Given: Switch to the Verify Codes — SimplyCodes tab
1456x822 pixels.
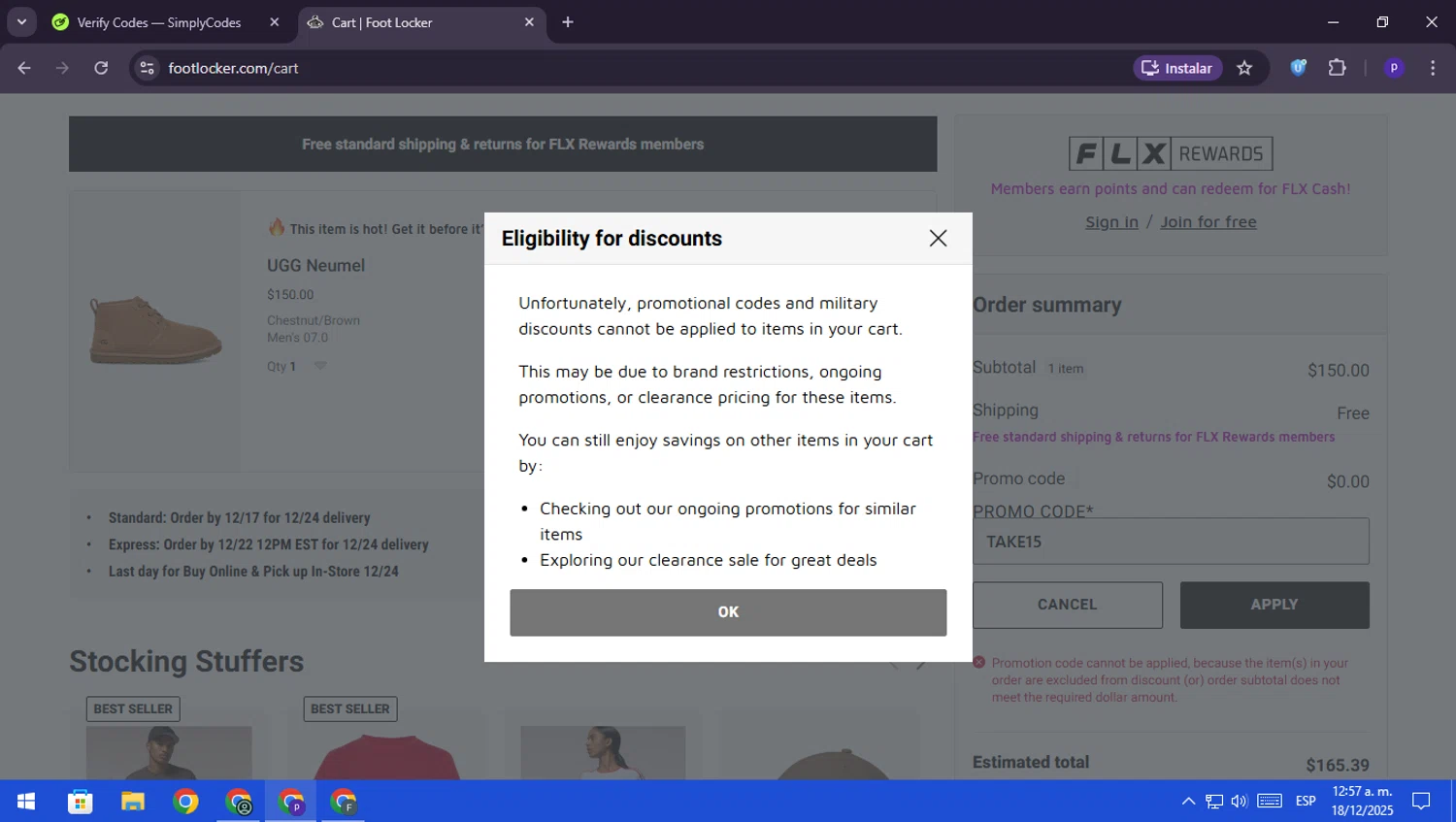Looking at the screenshot, I should click(x=159, y=22).
